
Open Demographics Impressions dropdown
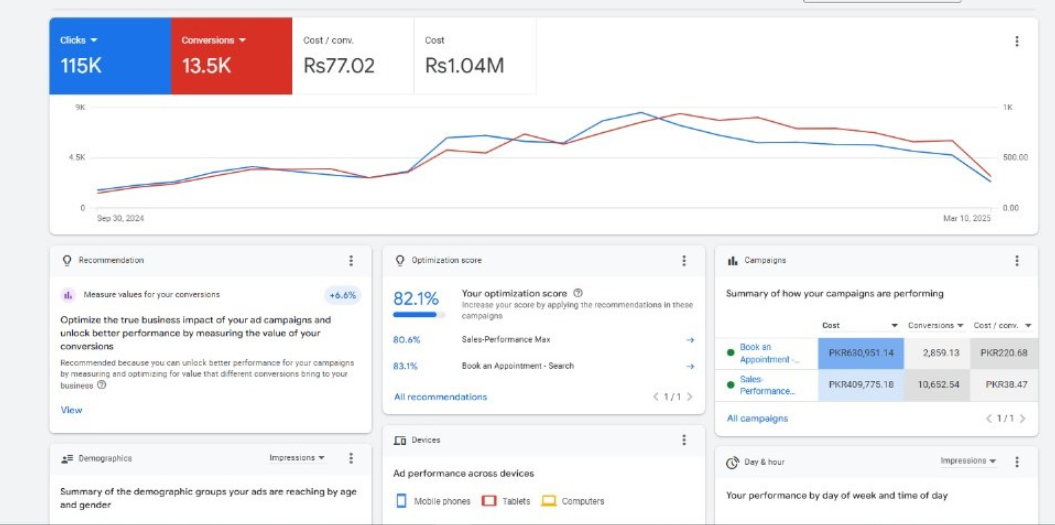[296, 459]
